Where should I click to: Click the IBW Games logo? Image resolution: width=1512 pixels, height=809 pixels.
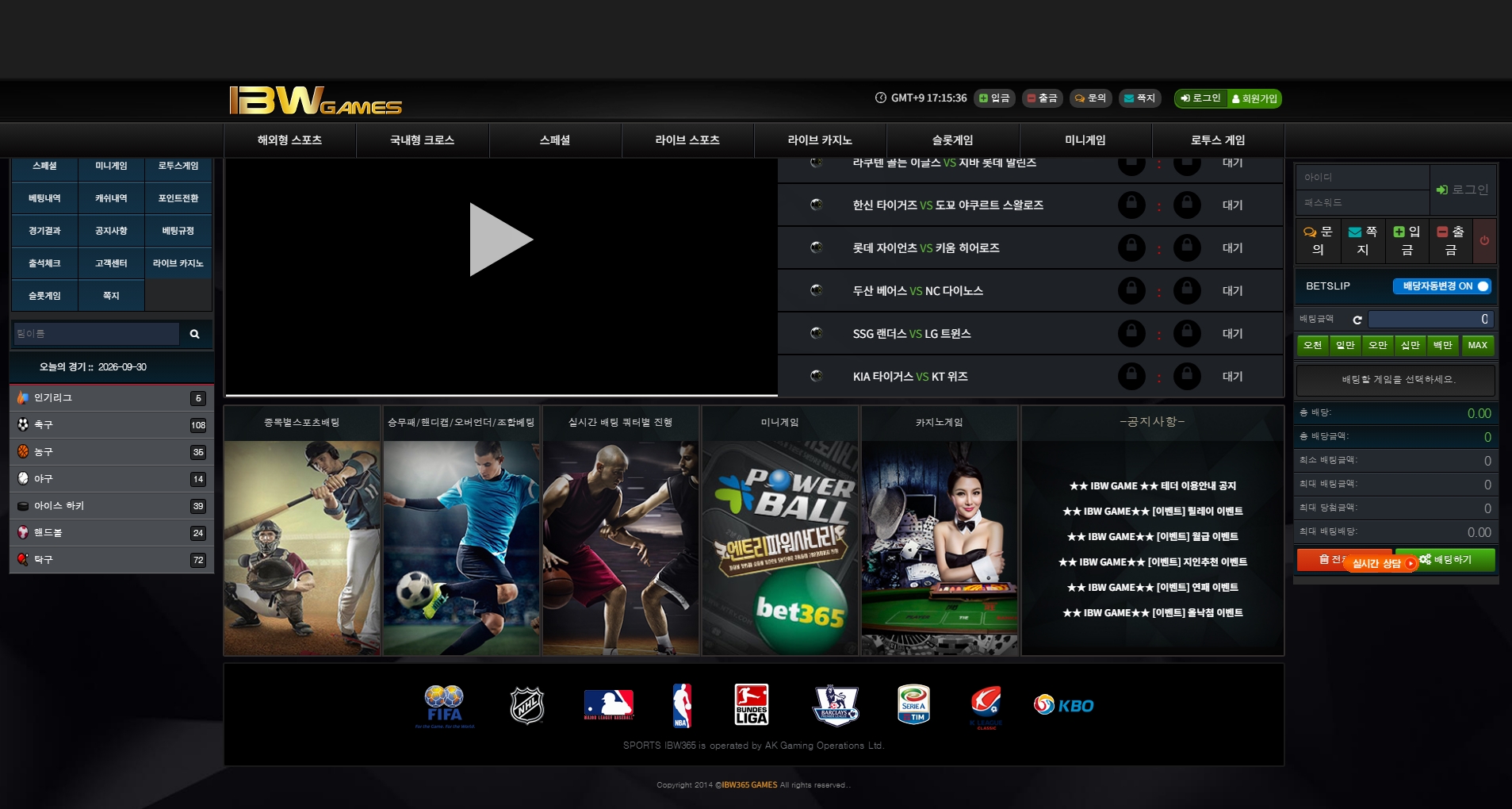316,101
